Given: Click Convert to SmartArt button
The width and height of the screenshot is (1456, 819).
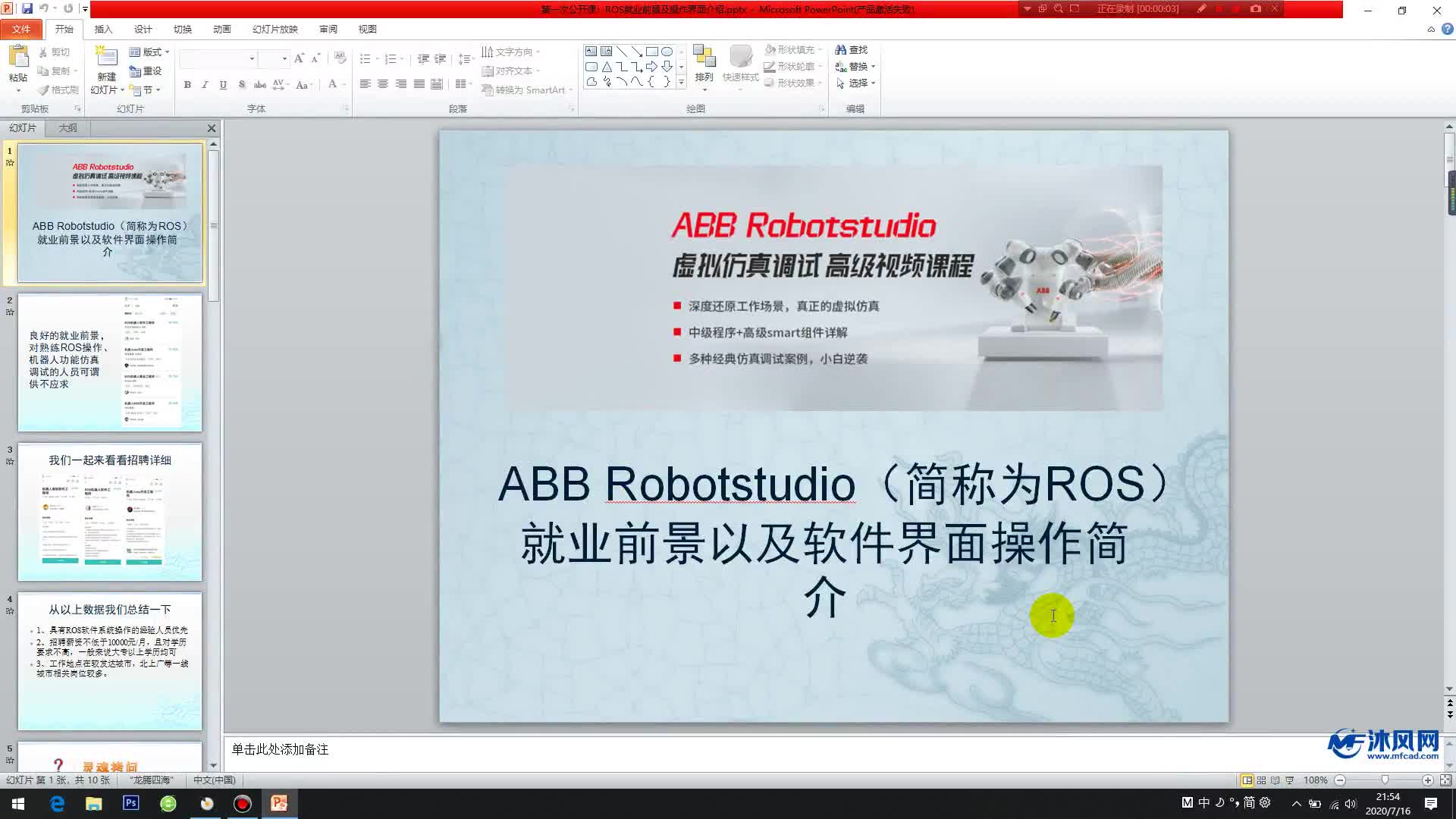Looking at the screenshot, I should click(527, 89).
